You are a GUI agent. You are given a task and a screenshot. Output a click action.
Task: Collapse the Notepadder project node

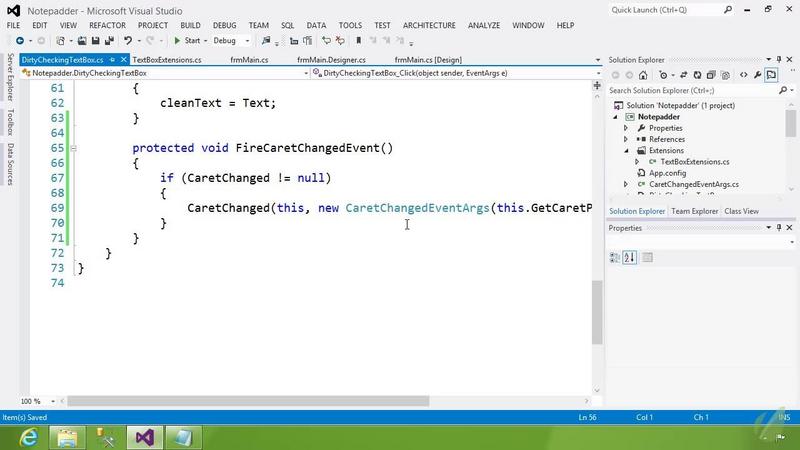pyautogui.click(x=615, y=117)
